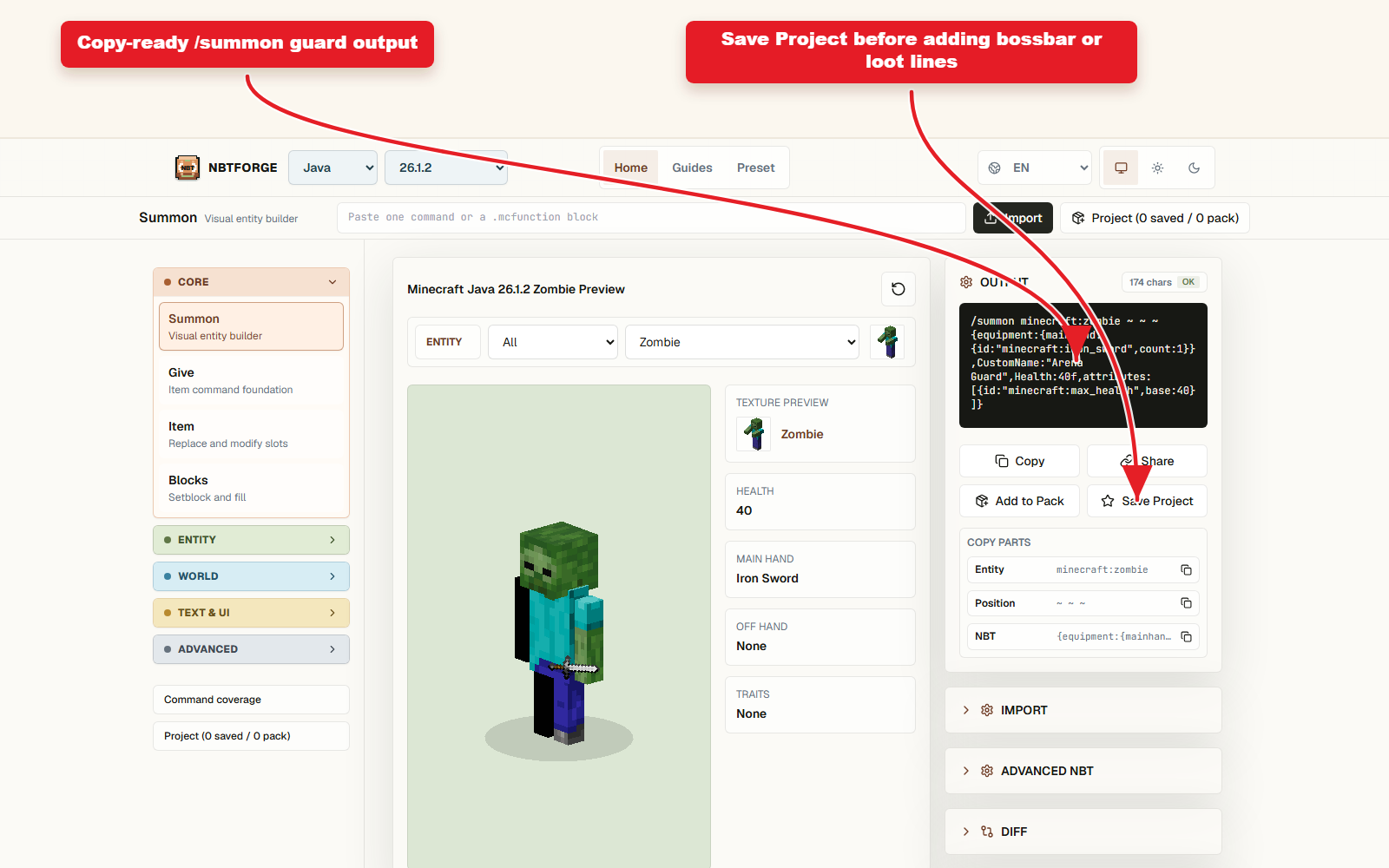Click the IMPORT panel gear icon

point(987,710)
